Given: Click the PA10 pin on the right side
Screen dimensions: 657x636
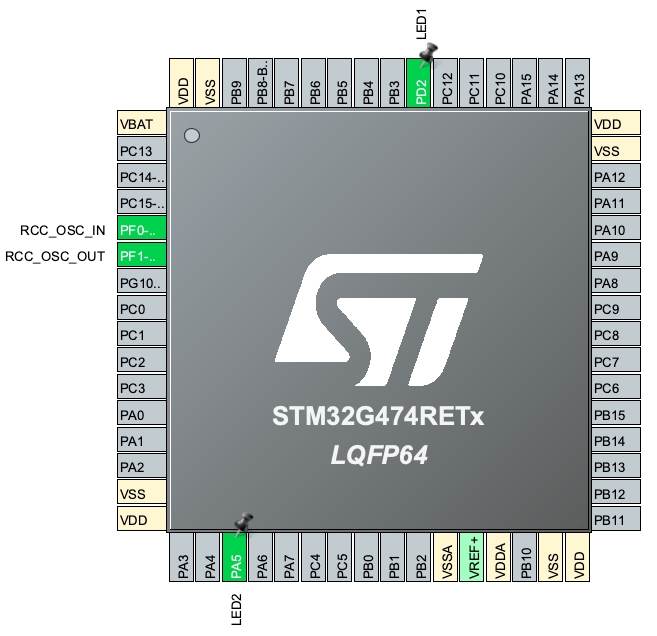Looking at the screenshot, I should pos(616,230).
